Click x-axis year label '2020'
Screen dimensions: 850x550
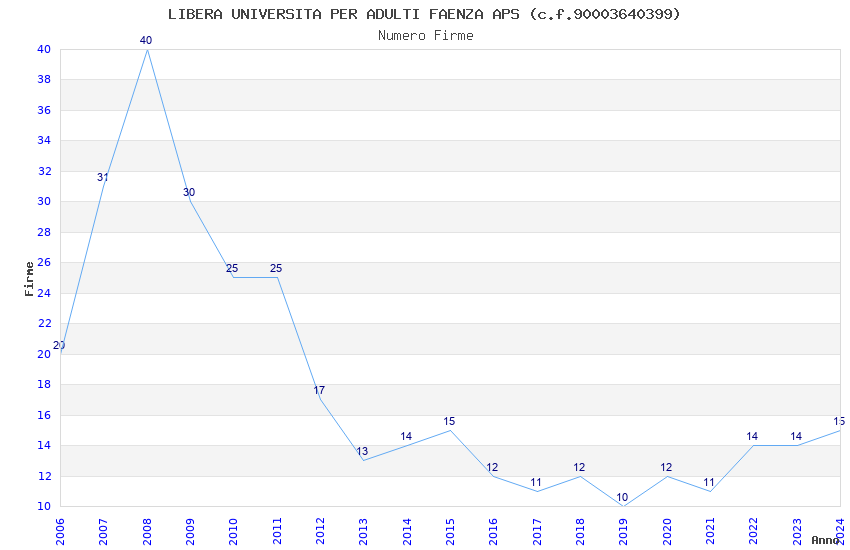coord(667,531)
